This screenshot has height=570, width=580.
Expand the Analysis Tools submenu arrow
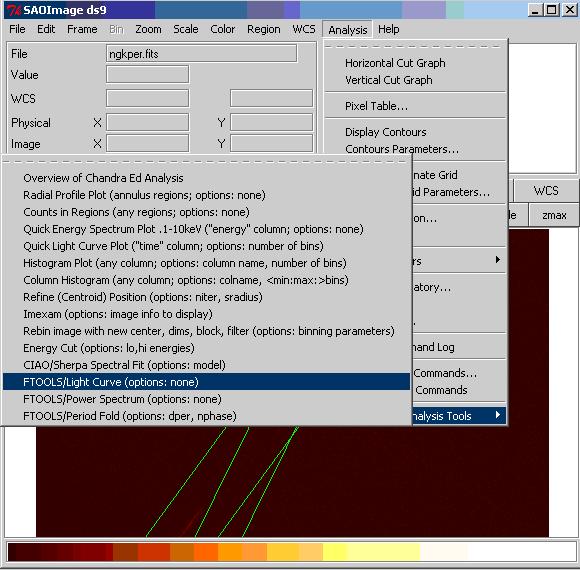[498, 415]
